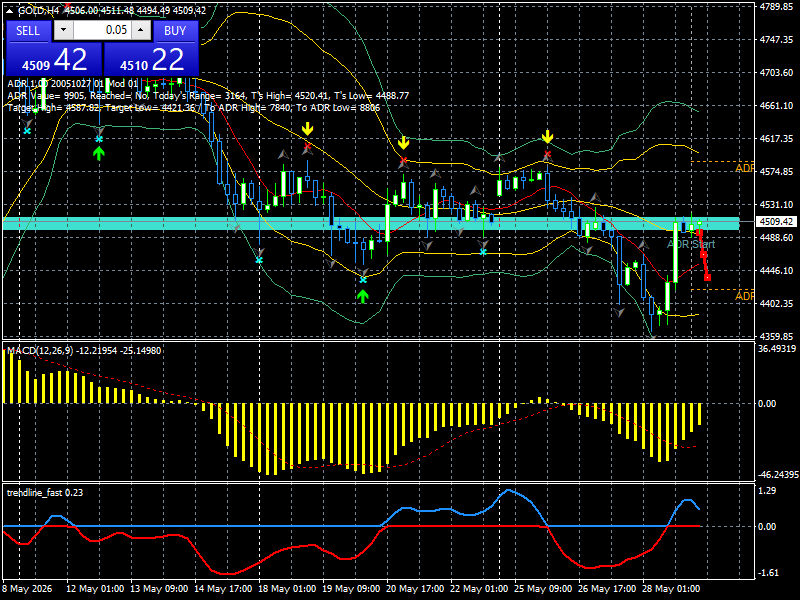Click the 25 May 09:00 time label
800x600 pixels.
(x=543, y=588)
